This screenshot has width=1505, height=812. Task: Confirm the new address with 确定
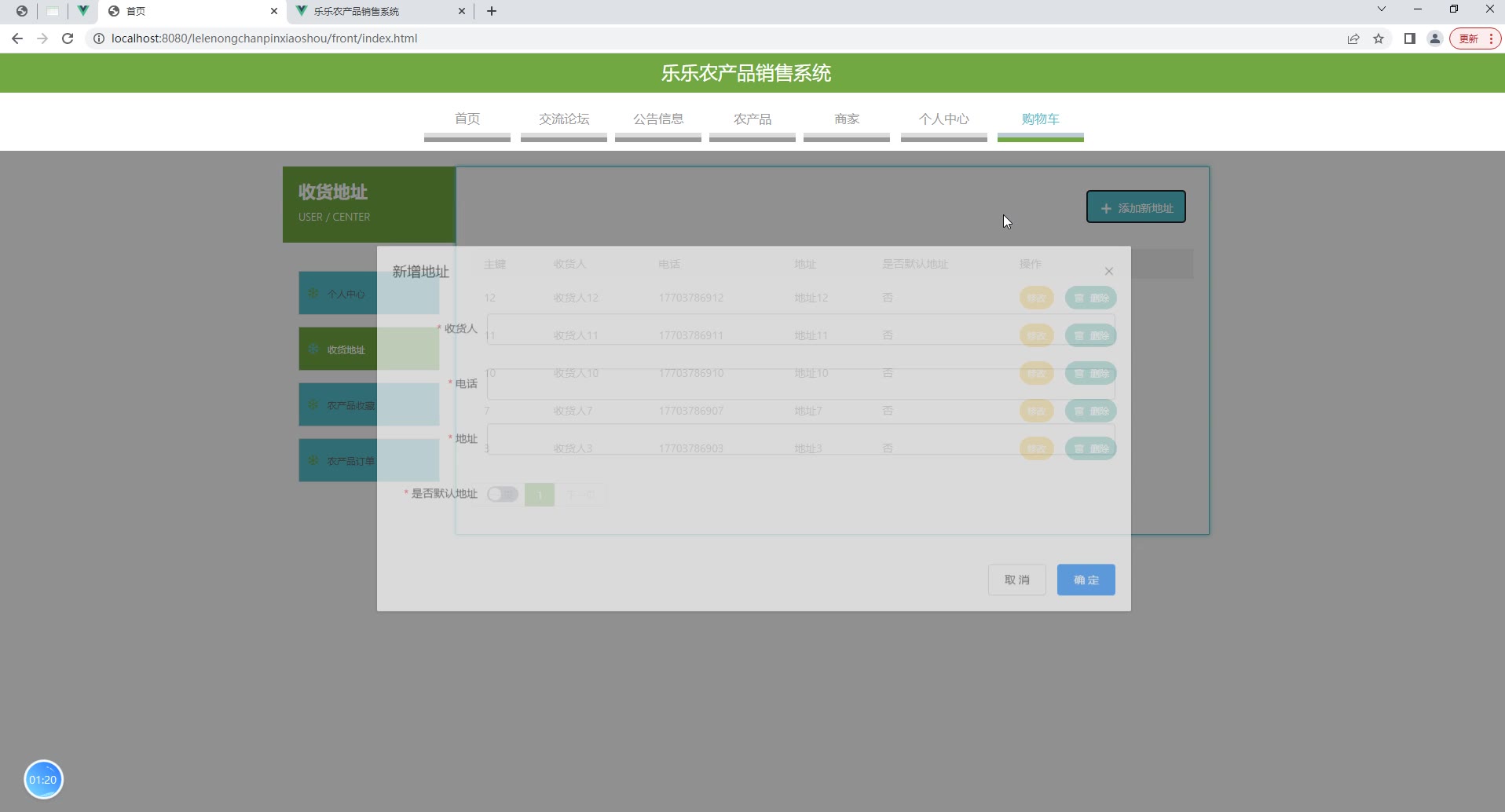point(1086,580)
